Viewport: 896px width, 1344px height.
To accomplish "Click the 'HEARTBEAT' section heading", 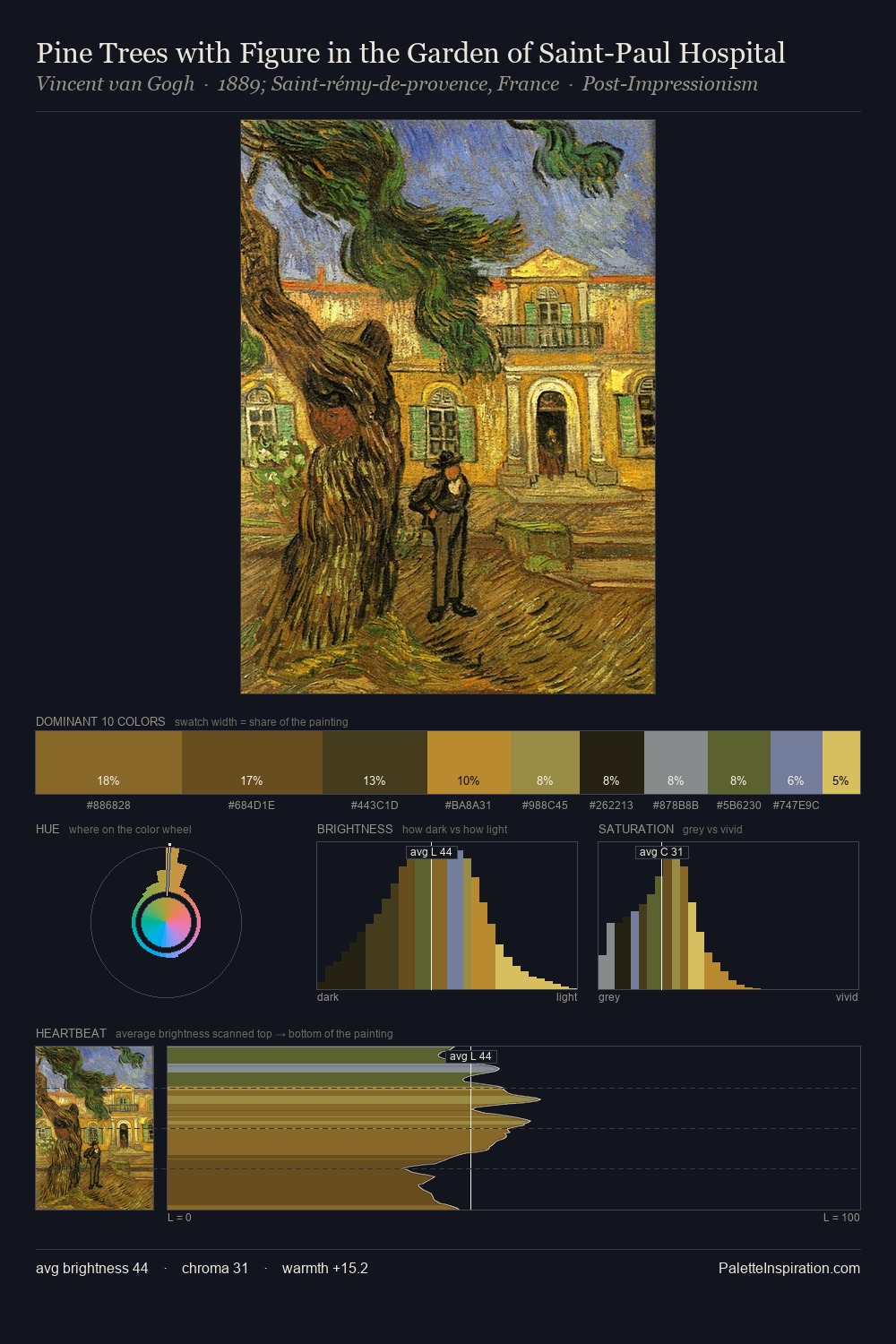I will pos(71,1033).
